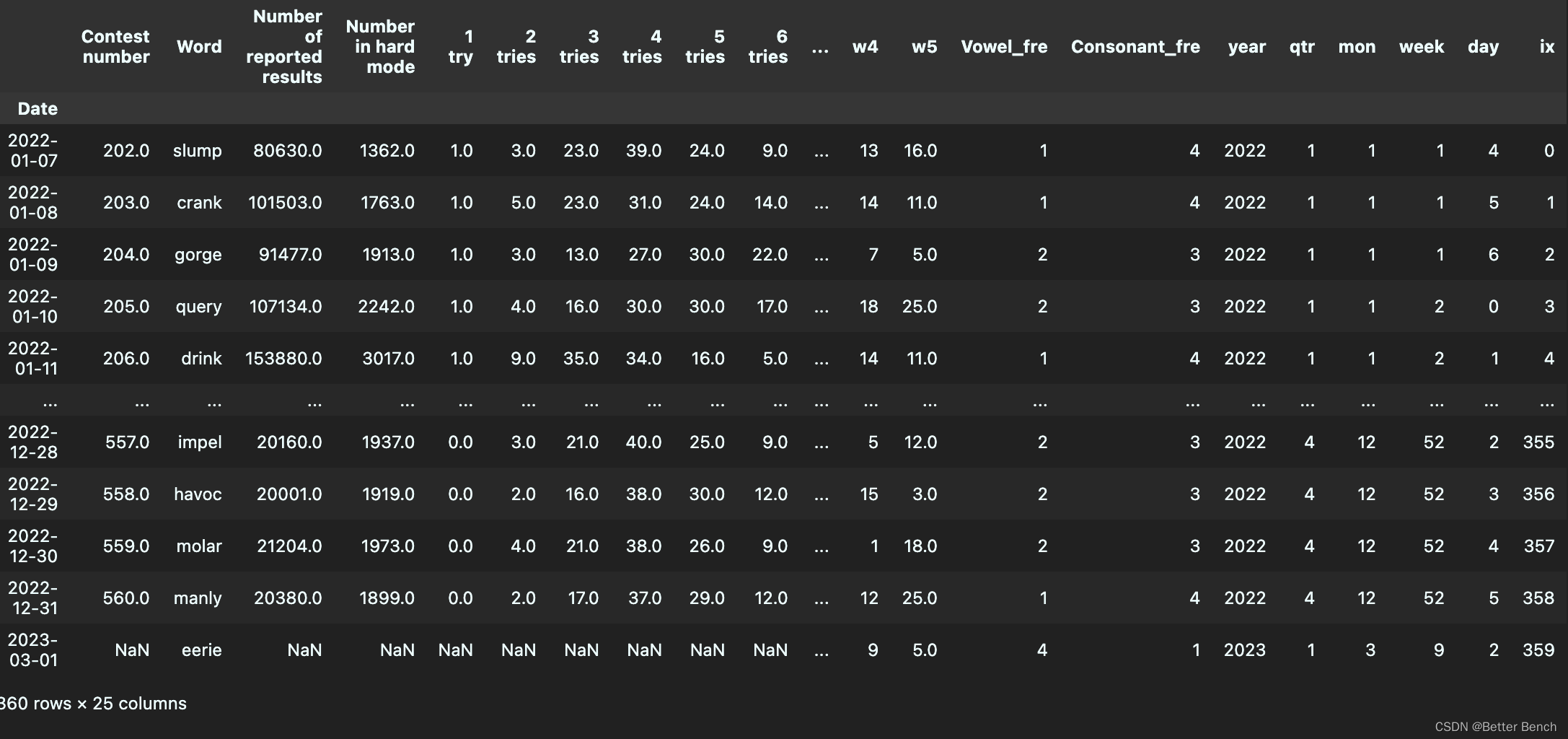Viewport: 1568px width, 739px height.
Task: Select the 2022-01-07 row index
Action: pos(33,151)
